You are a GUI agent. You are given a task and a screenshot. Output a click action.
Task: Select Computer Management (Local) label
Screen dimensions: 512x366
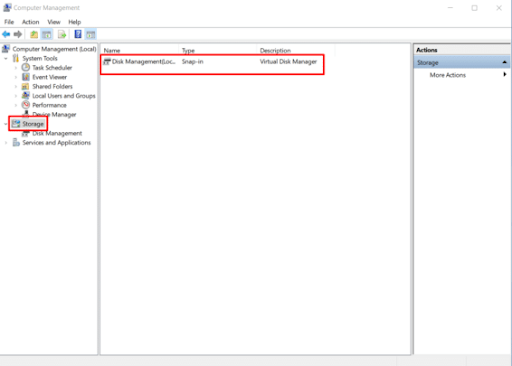tap(54, 49)
